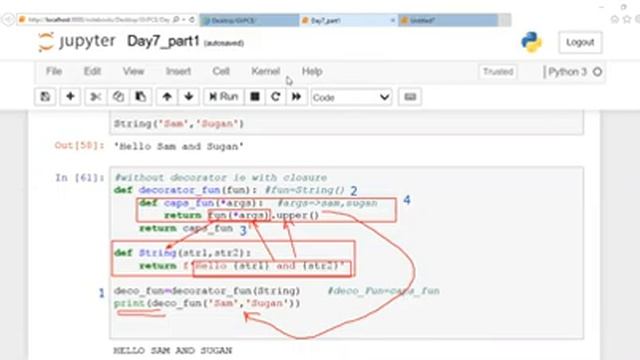Open the Help menu
The height and width of the screenshot is (360, 640).
coord(312,71)
